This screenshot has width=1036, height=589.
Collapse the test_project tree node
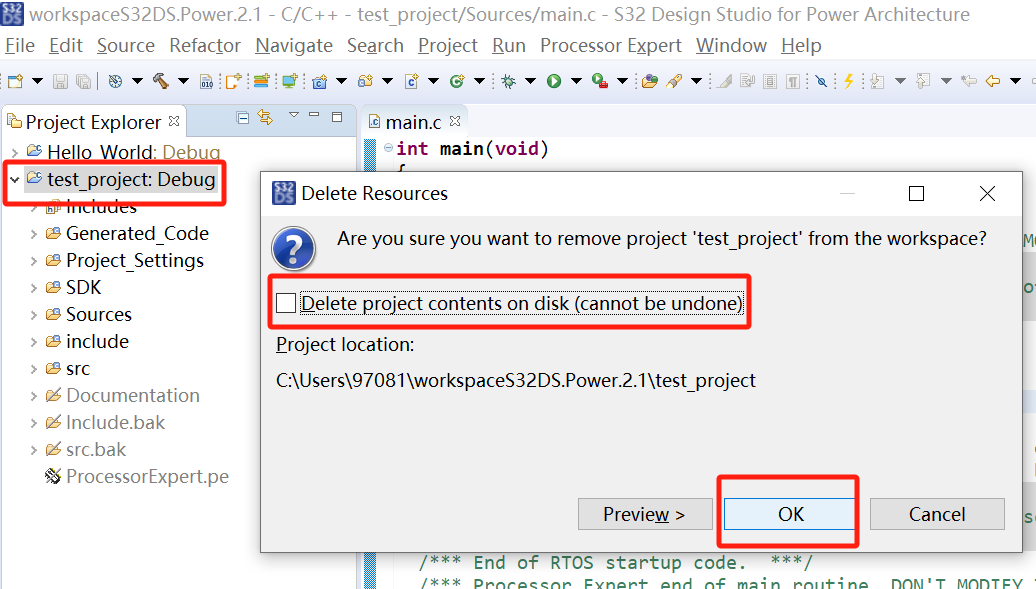point(15,179)
